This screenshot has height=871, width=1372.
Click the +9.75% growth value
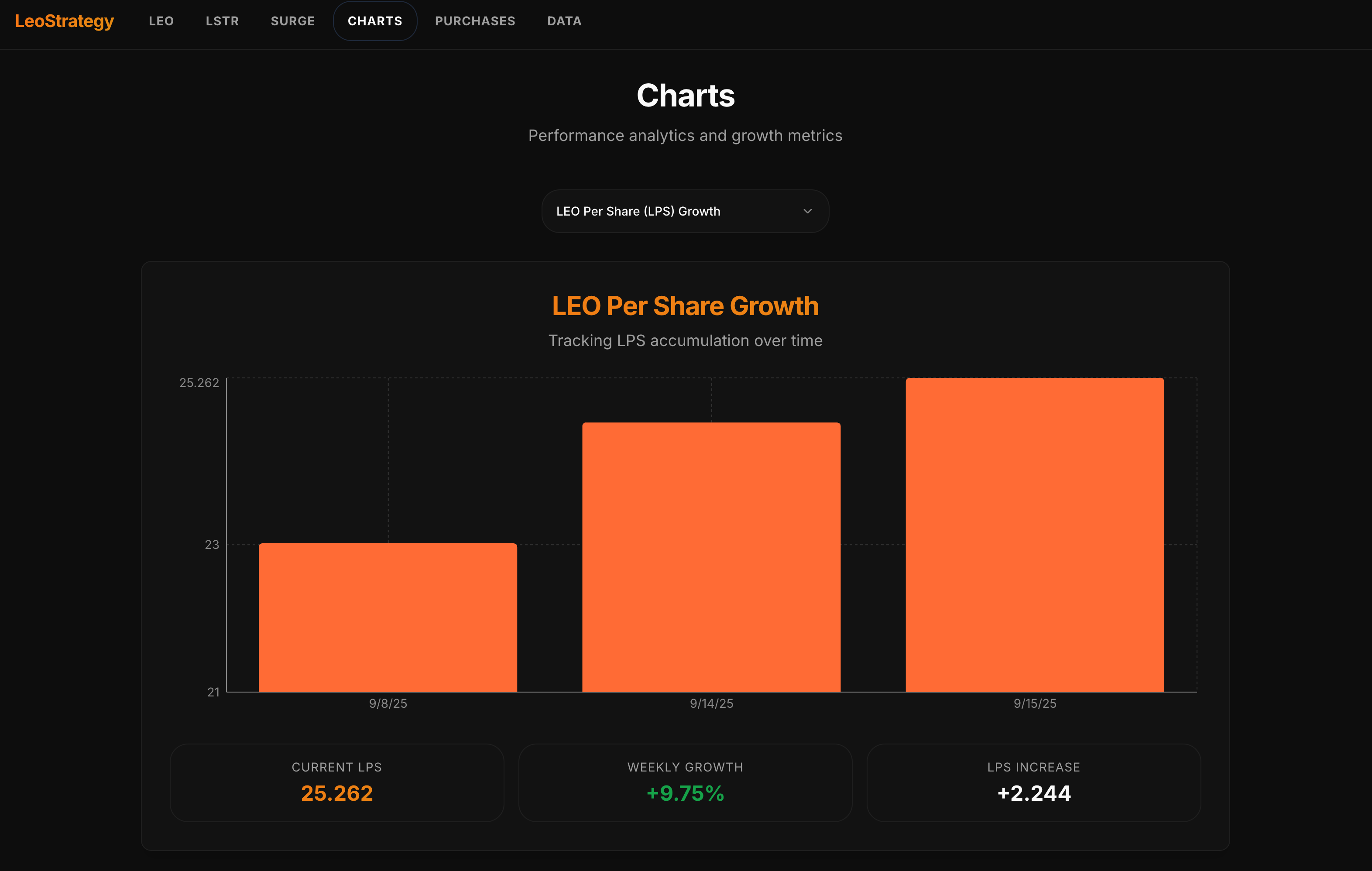click(x=686, y=793)
